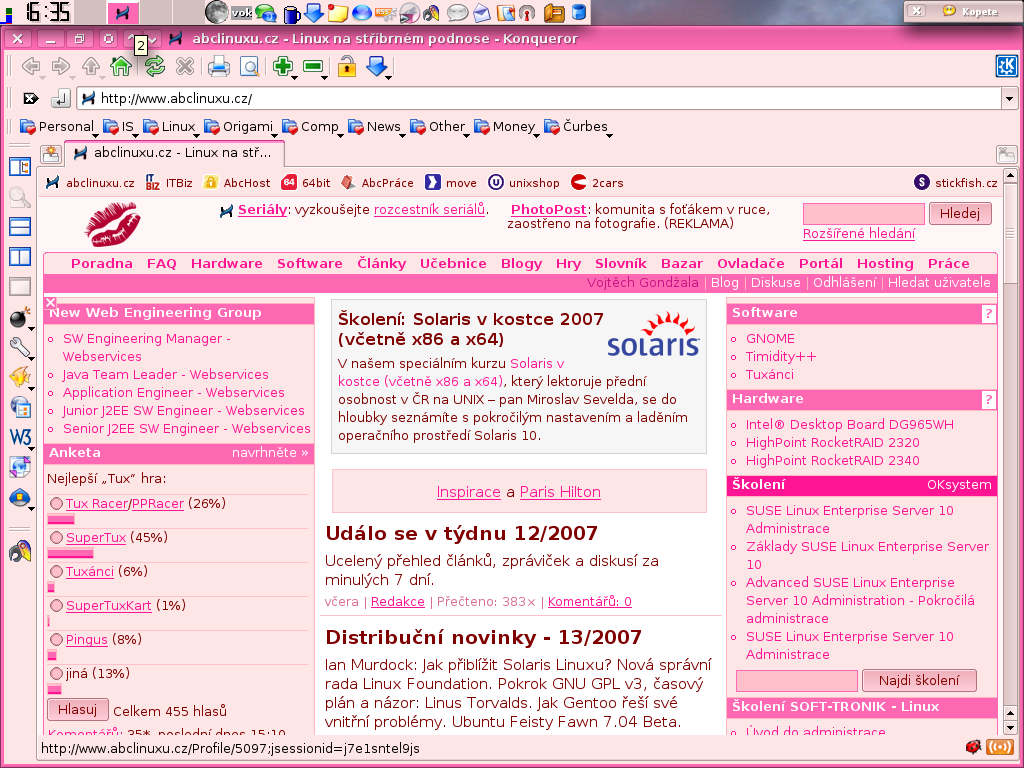
Task: Open the Home page icon
Action: [x=121, y=66]
